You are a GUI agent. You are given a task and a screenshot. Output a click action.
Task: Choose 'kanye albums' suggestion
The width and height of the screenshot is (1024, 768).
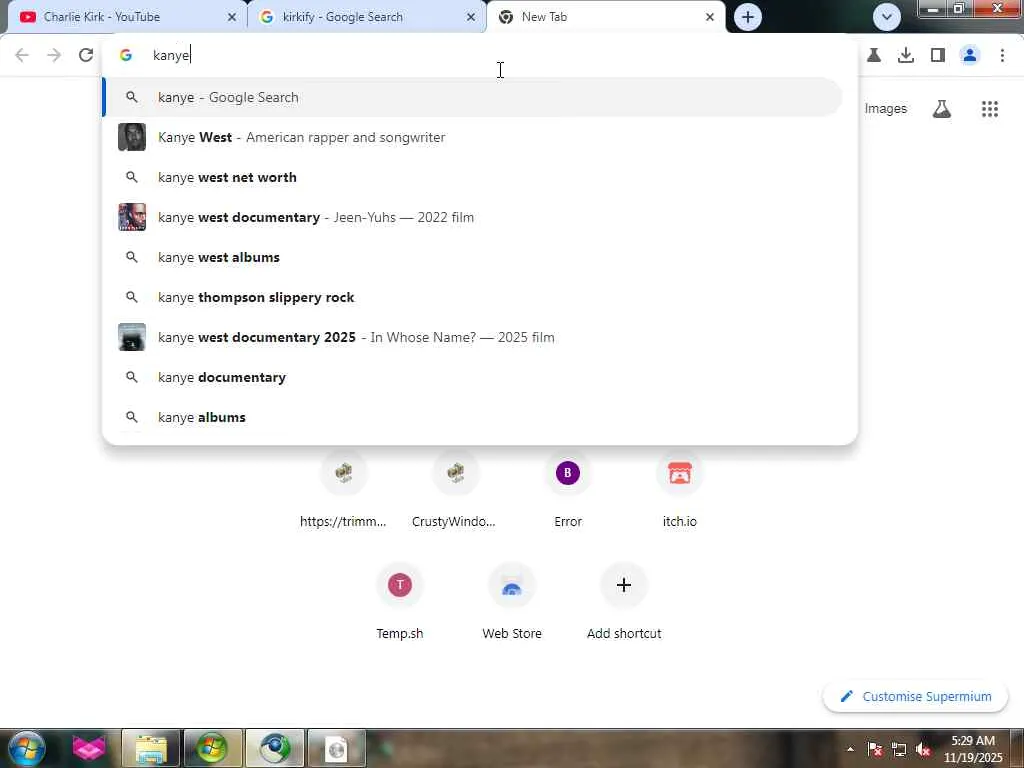pyautogui.click(x=473, y=417)
